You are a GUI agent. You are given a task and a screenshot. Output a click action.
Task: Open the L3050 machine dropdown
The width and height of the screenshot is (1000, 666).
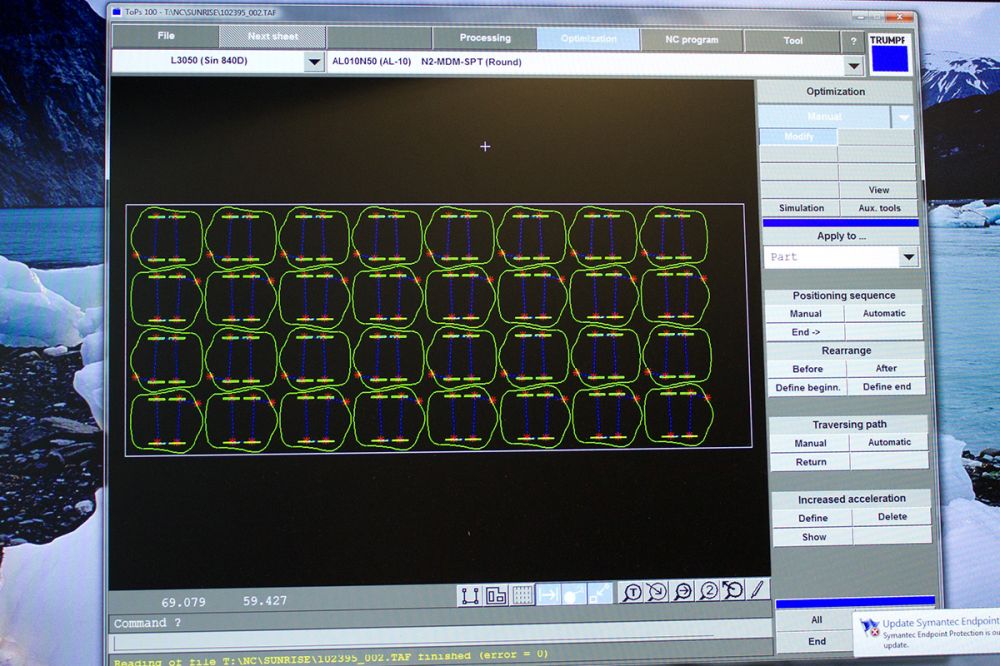[x=313, y=62]
